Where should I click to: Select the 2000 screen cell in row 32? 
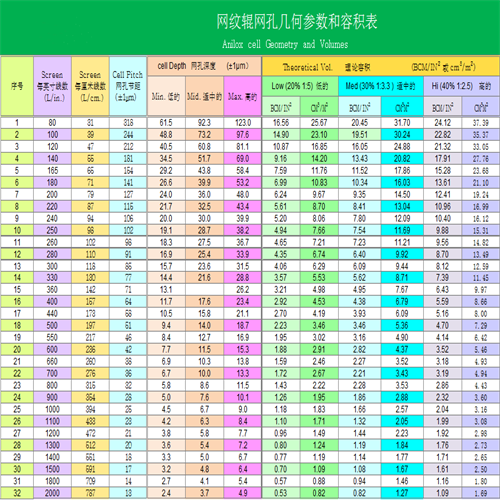click(x=52, y=493)
